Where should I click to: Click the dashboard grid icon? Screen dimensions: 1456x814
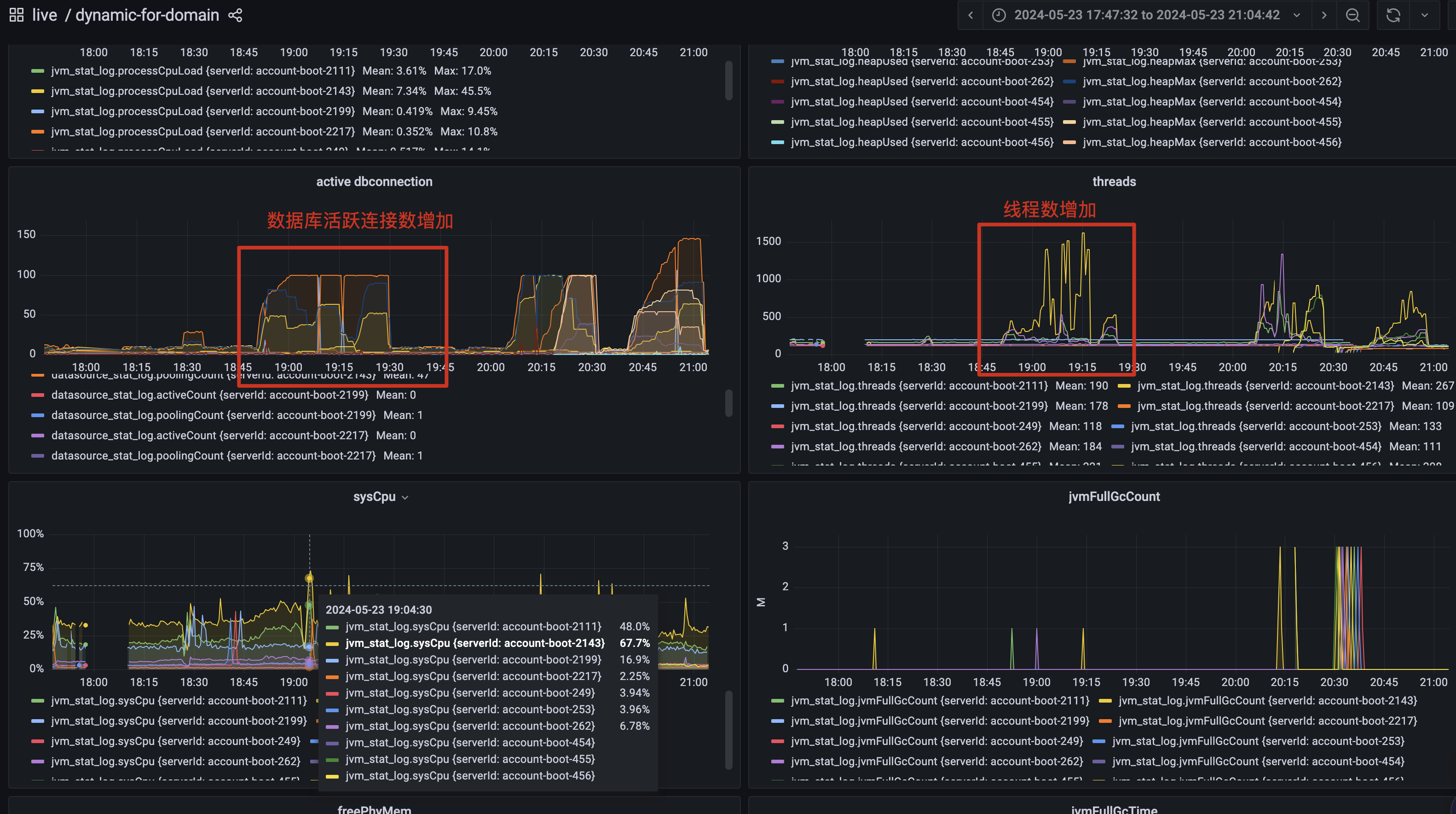(x=17, y=15)
